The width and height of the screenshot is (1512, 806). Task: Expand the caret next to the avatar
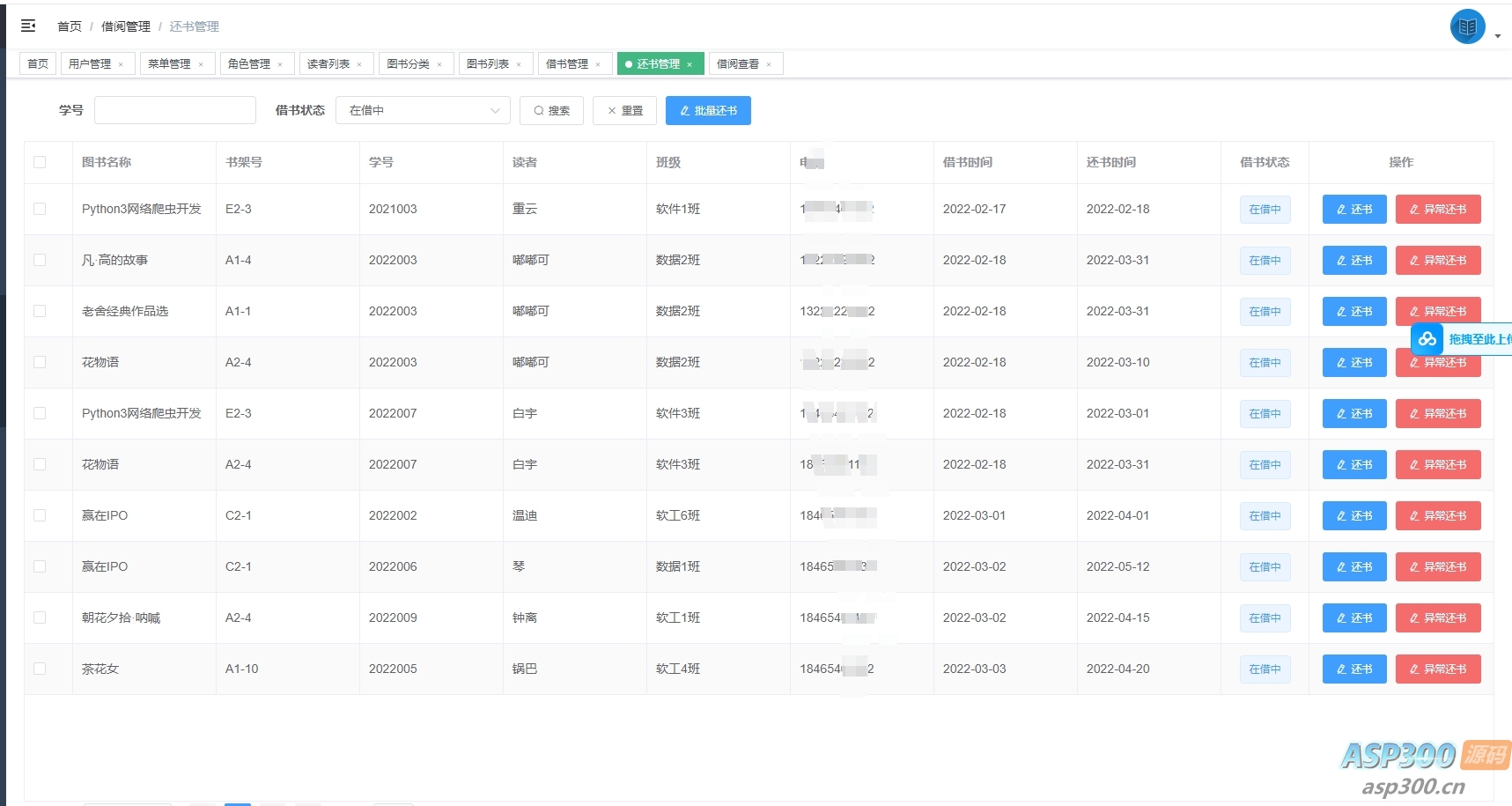(1498, 35)
